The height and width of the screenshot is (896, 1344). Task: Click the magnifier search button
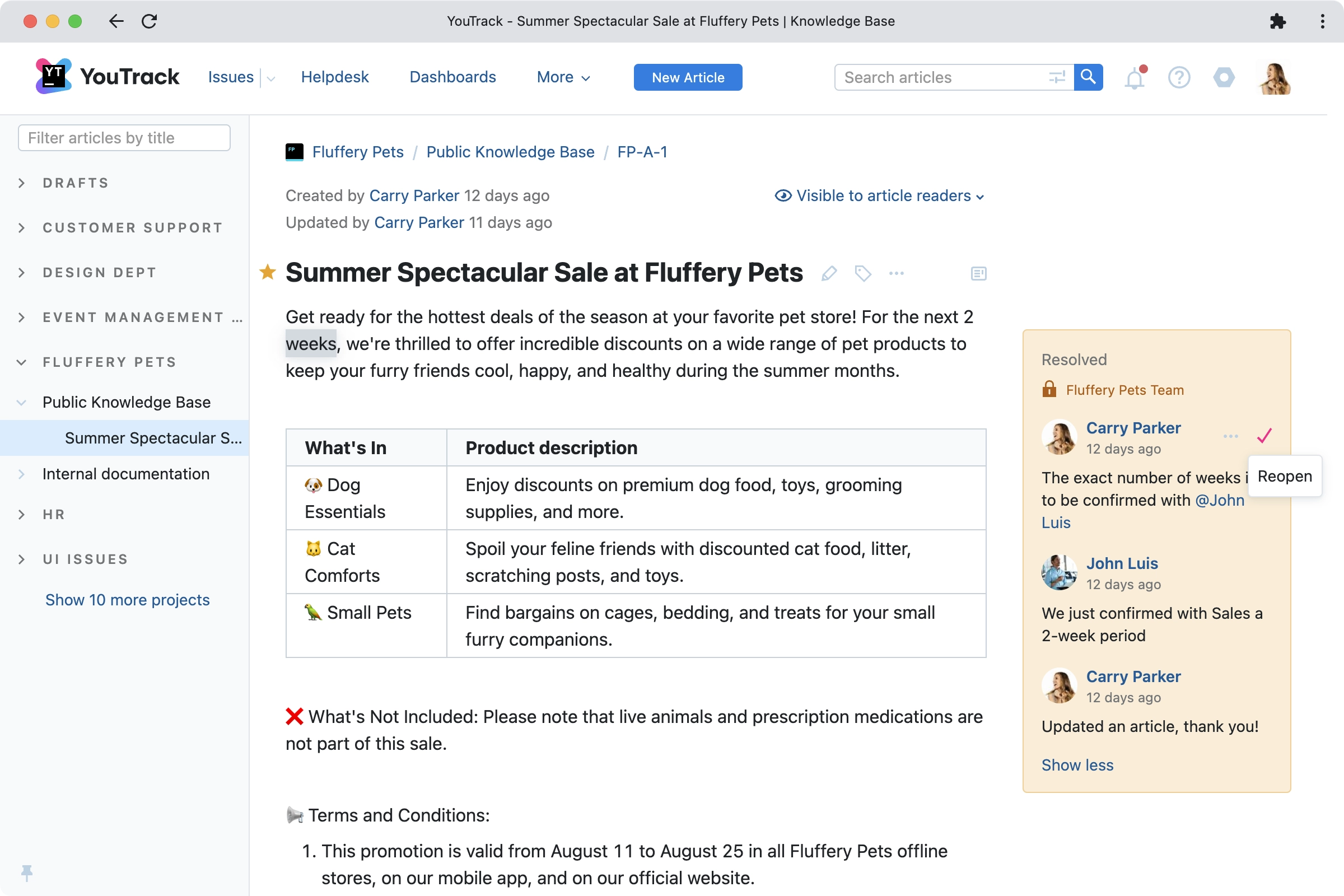click(1088, 77)
